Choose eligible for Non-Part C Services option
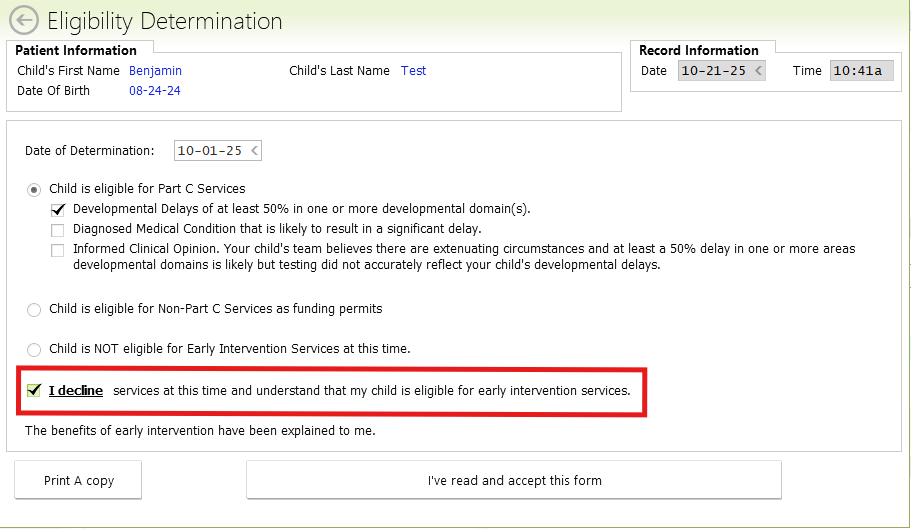Image resolution: width=911 pixels, height=529 pixels. tap(35, 310)
